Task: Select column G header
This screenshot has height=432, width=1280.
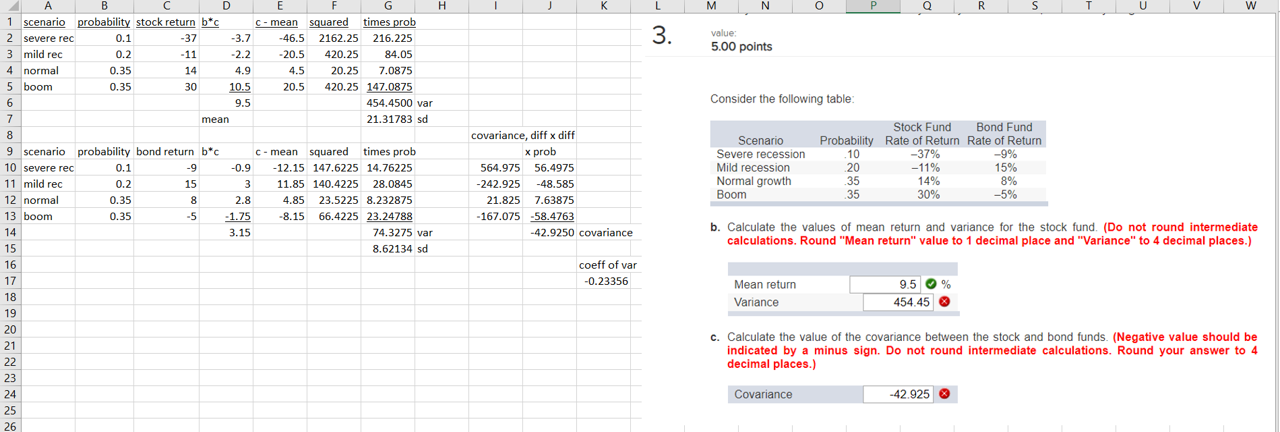Action: [x=389, y=6]
